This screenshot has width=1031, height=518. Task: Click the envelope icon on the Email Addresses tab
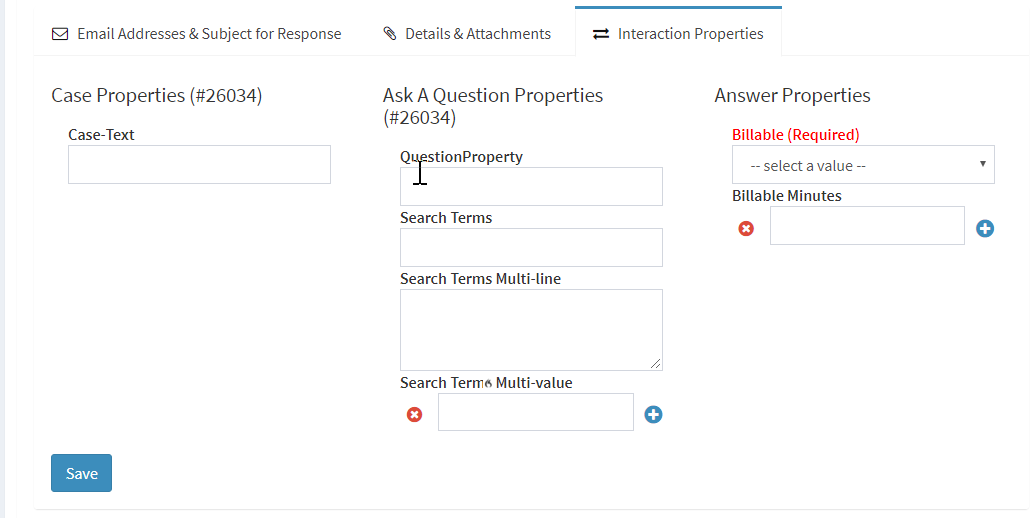coord(60,34)
